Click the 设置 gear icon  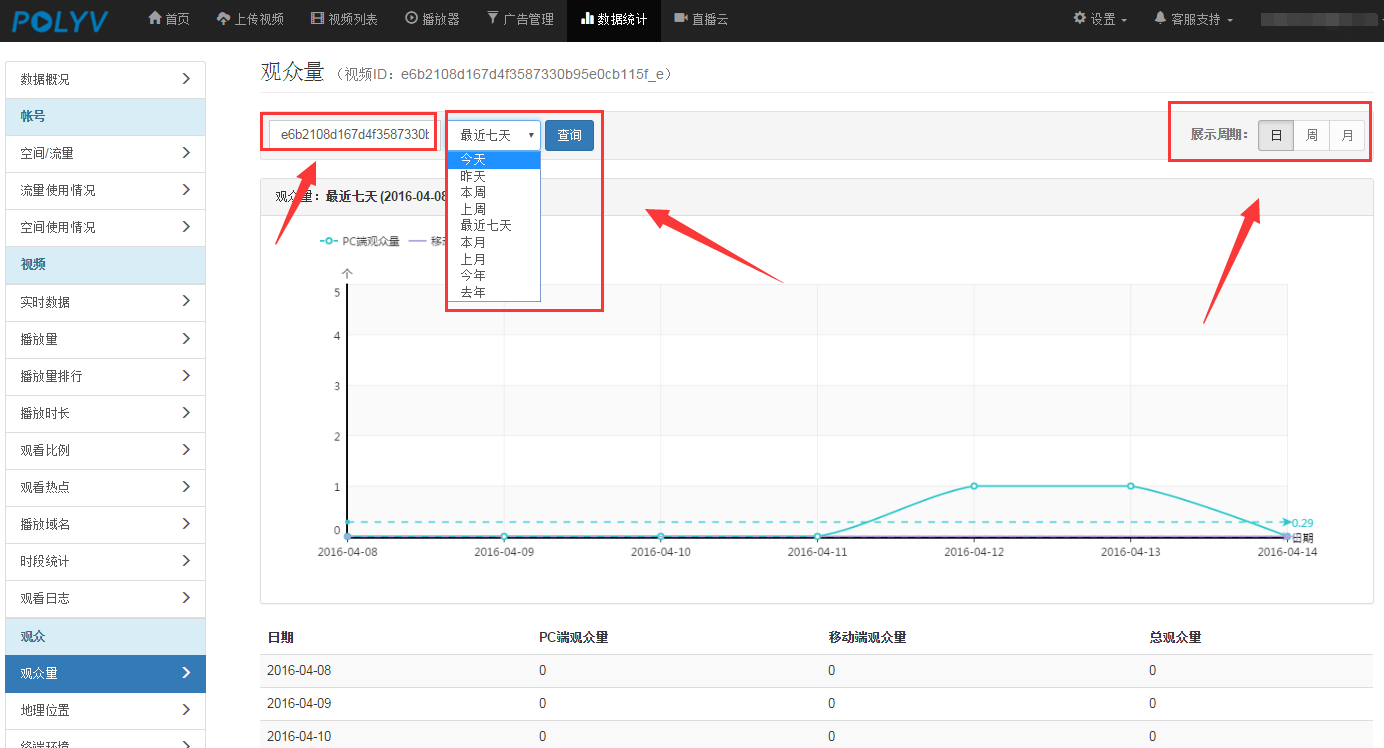tap(1080, 19)
